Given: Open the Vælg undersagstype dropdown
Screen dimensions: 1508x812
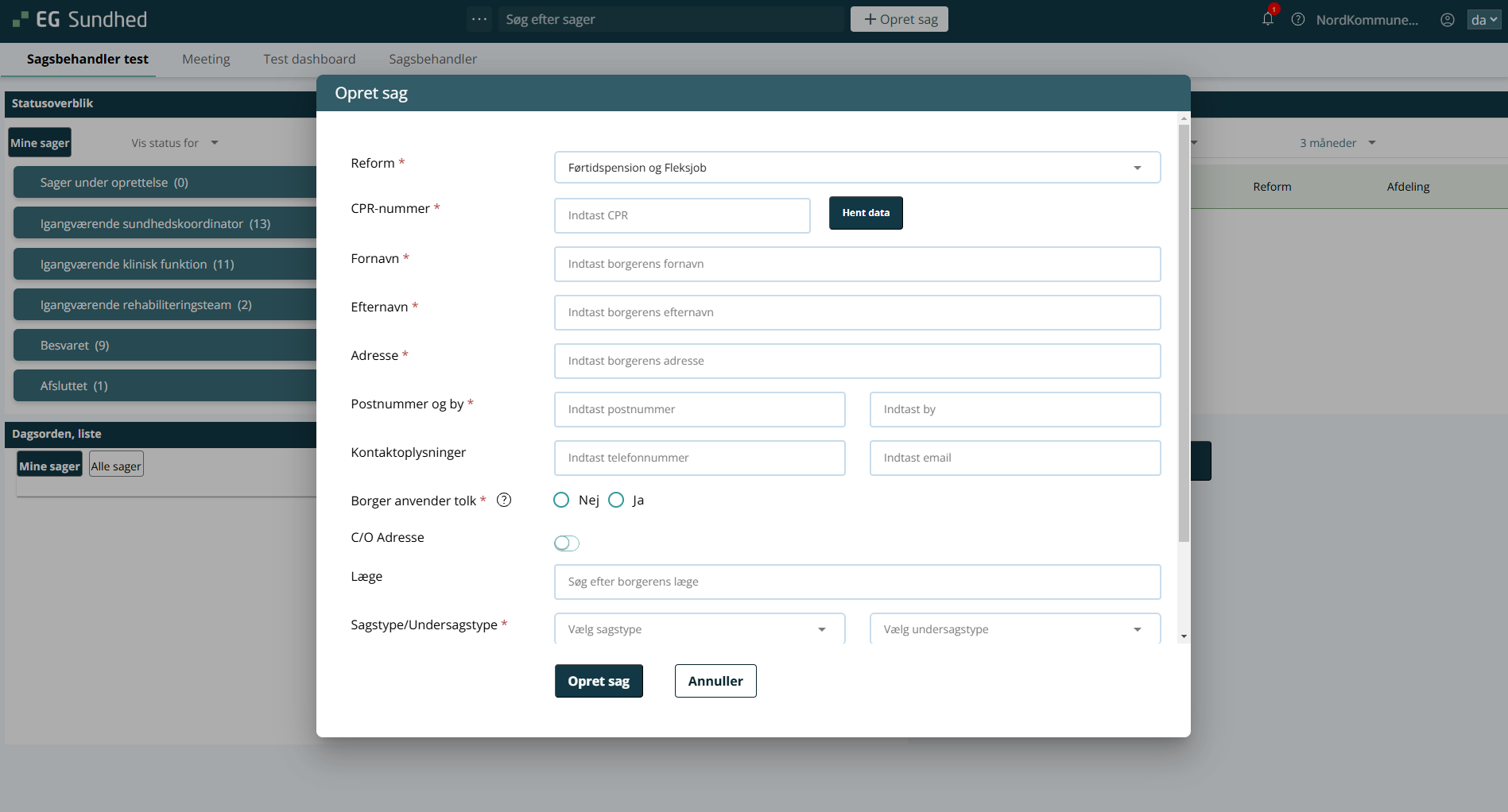Looking at the screenshot, I should tap(1014, 629).
